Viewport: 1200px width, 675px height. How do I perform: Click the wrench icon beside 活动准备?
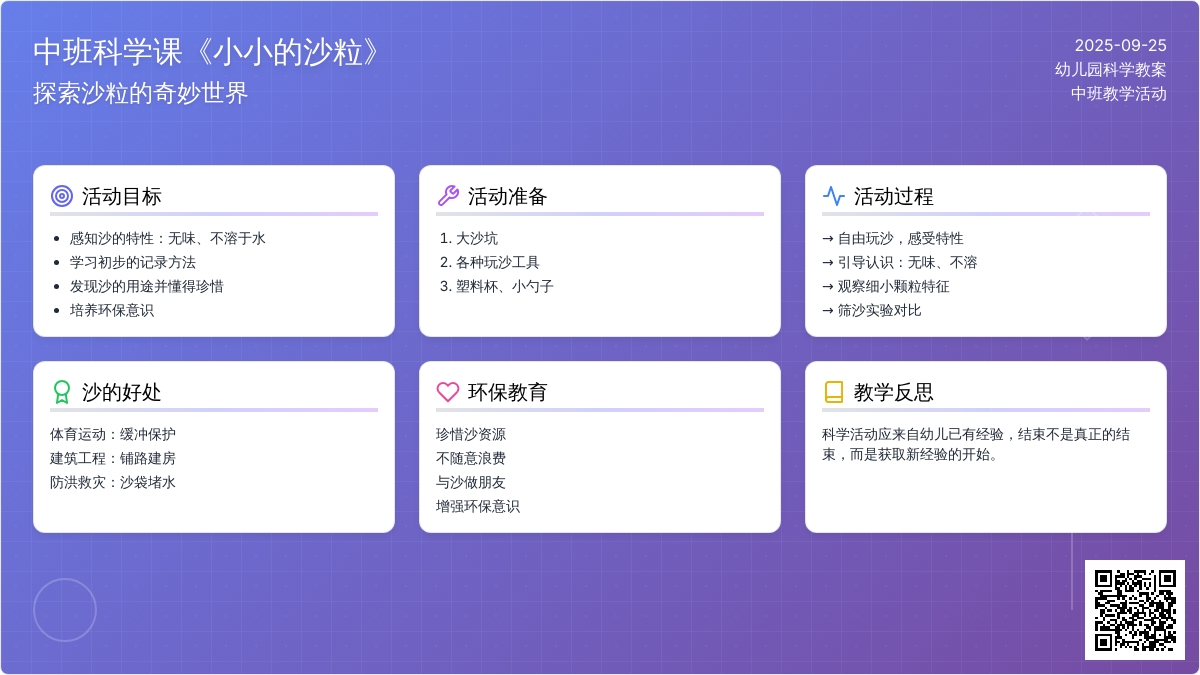click(448, 196)
